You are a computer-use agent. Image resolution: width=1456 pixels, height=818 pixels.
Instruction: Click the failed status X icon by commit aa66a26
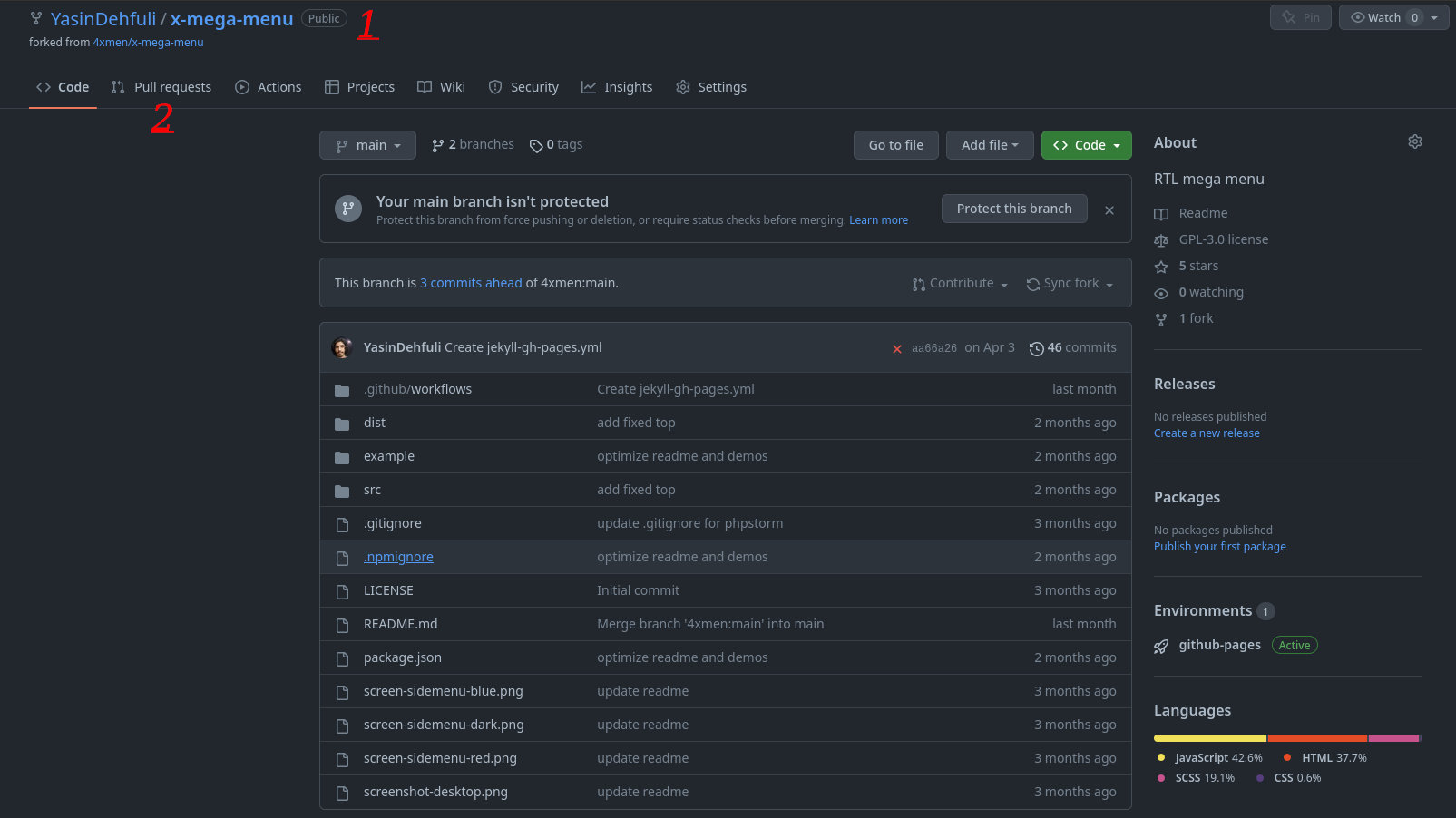896,349
